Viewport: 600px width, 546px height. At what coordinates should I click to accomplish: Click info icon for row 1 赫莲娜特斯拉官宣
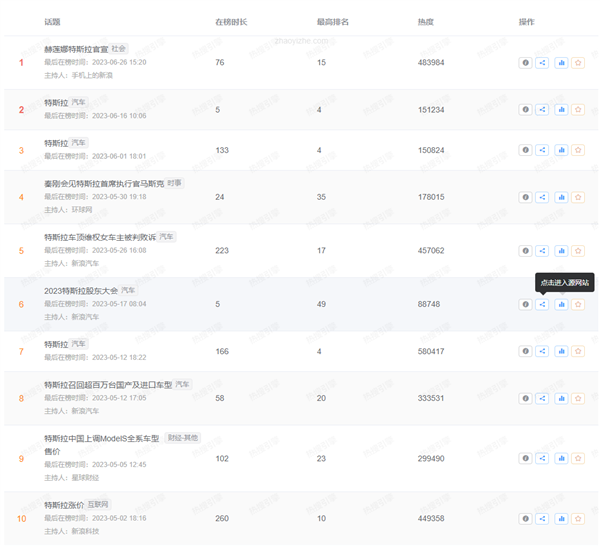tap(525, 63)
